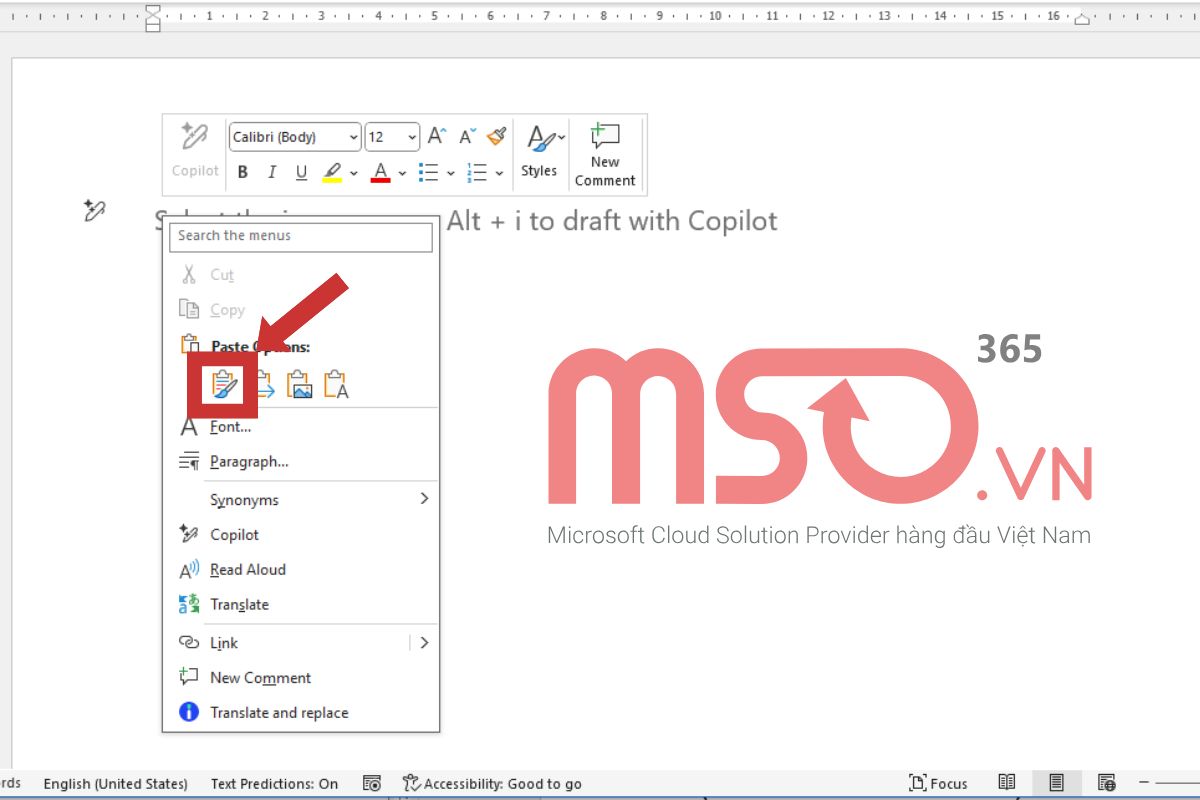
Task: Choose Cut from context menu
Action: [301, 274]
